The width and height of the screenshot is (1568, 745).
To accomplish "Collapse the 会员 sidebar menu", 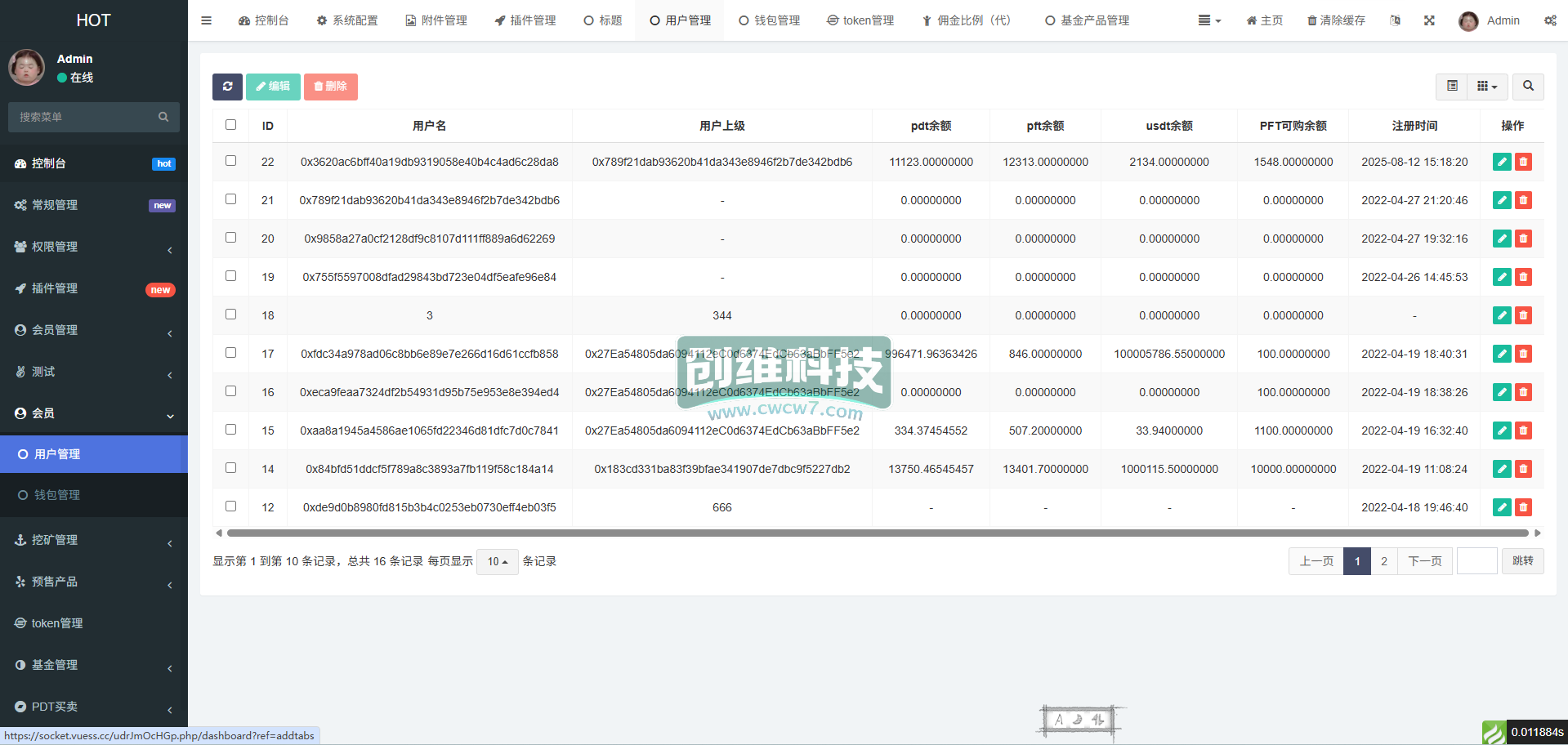I will pyautogui.click(x=94, y=413).
